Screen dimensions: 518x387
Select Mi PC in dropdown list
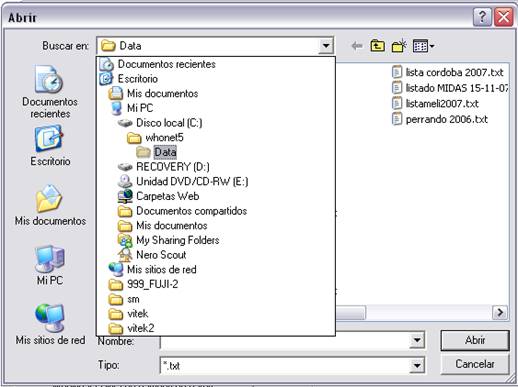(x=132, y=108)
